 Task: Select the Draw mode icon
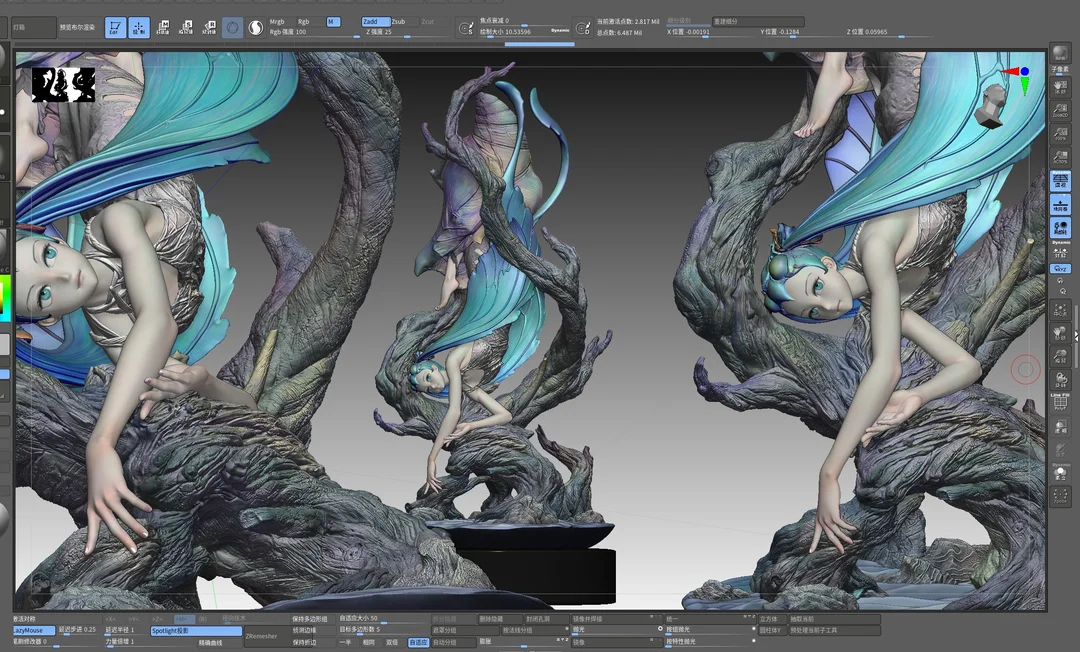(x=139, y=27)
